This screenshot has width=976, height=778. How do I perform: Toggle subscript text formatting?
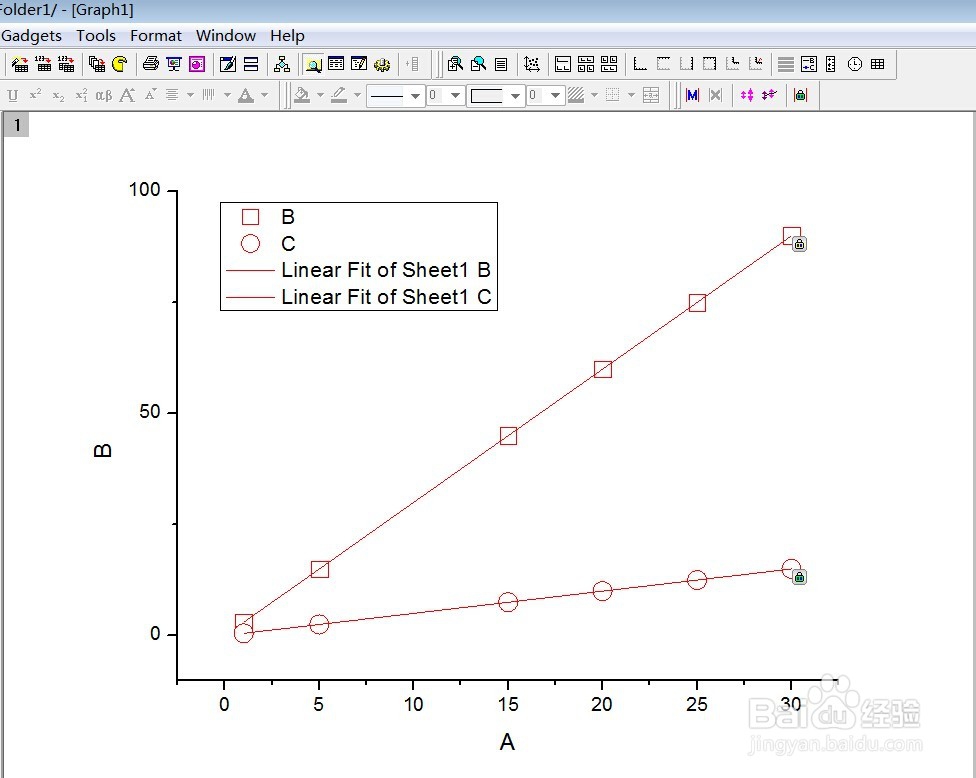tap(58, 95)
